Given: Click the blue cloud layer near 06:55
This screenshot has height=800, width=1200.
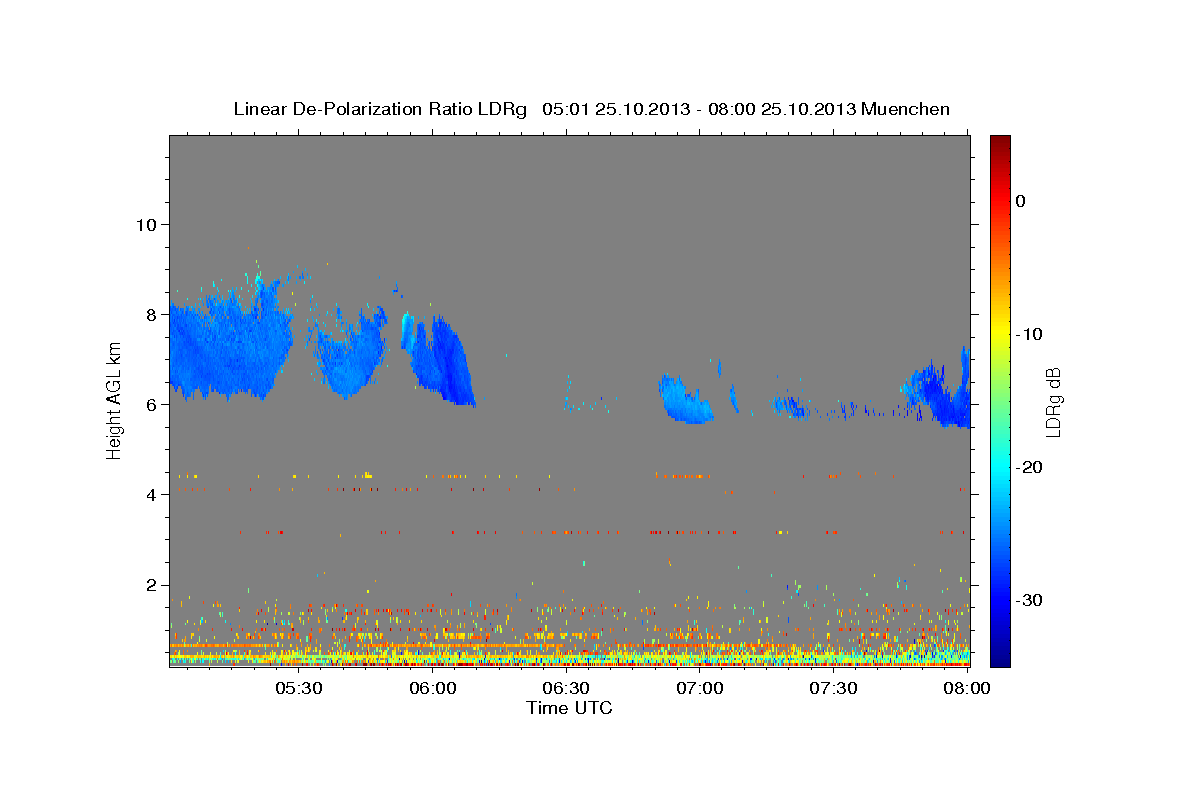Looking at the screenshot, I should pyautogui.click(x=685, y=400).
